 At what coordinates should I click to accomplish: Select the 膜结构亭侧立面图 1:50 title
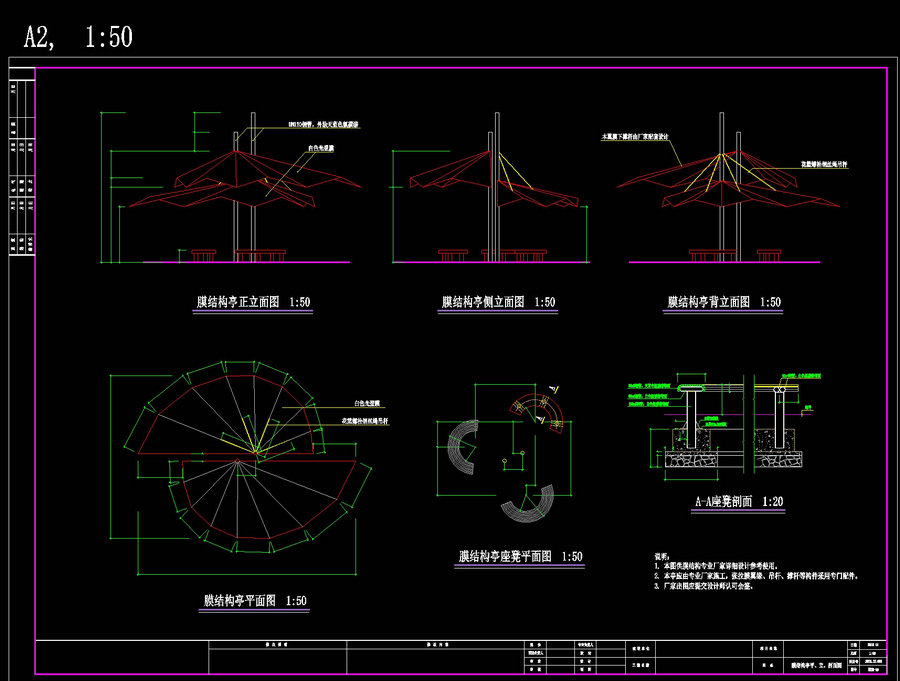click(x=498, y=302)
